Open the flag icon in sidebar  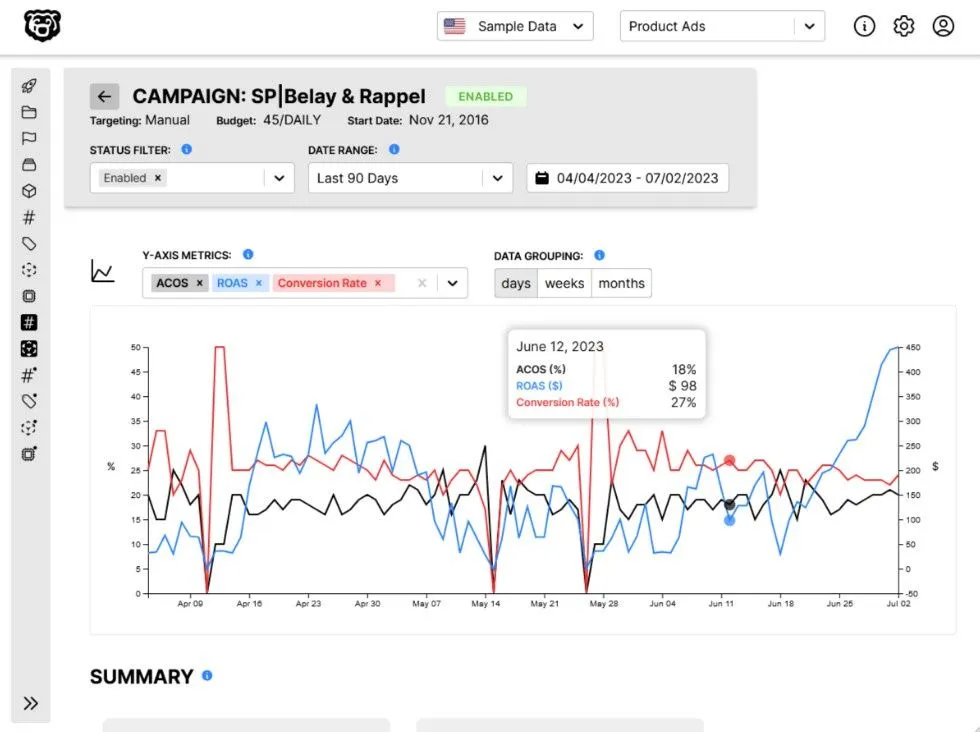point(29,139)
